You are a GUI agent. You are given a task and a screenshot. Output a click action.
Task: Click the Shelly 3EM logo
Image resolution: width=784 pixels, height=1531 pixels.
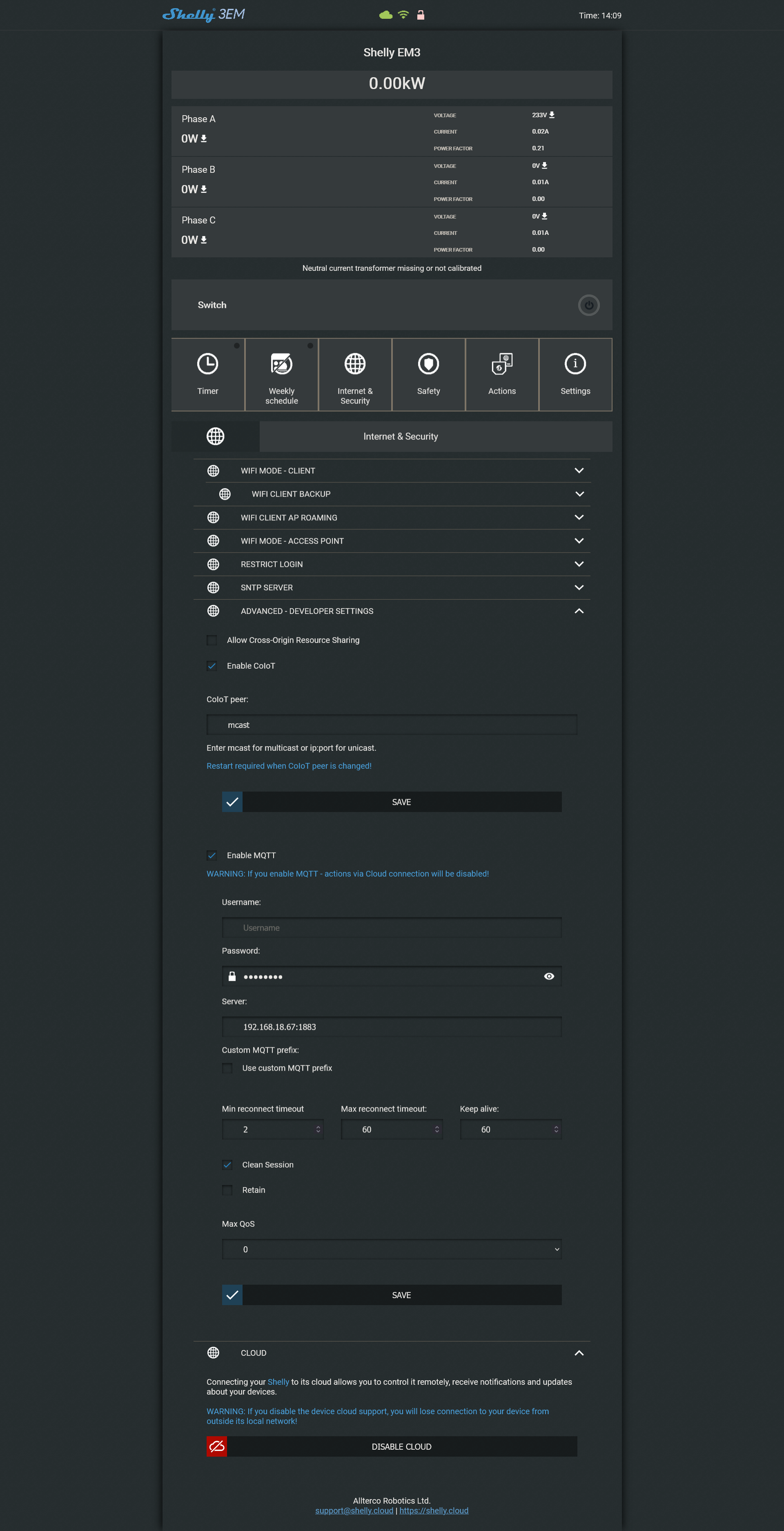pos(203,14)
